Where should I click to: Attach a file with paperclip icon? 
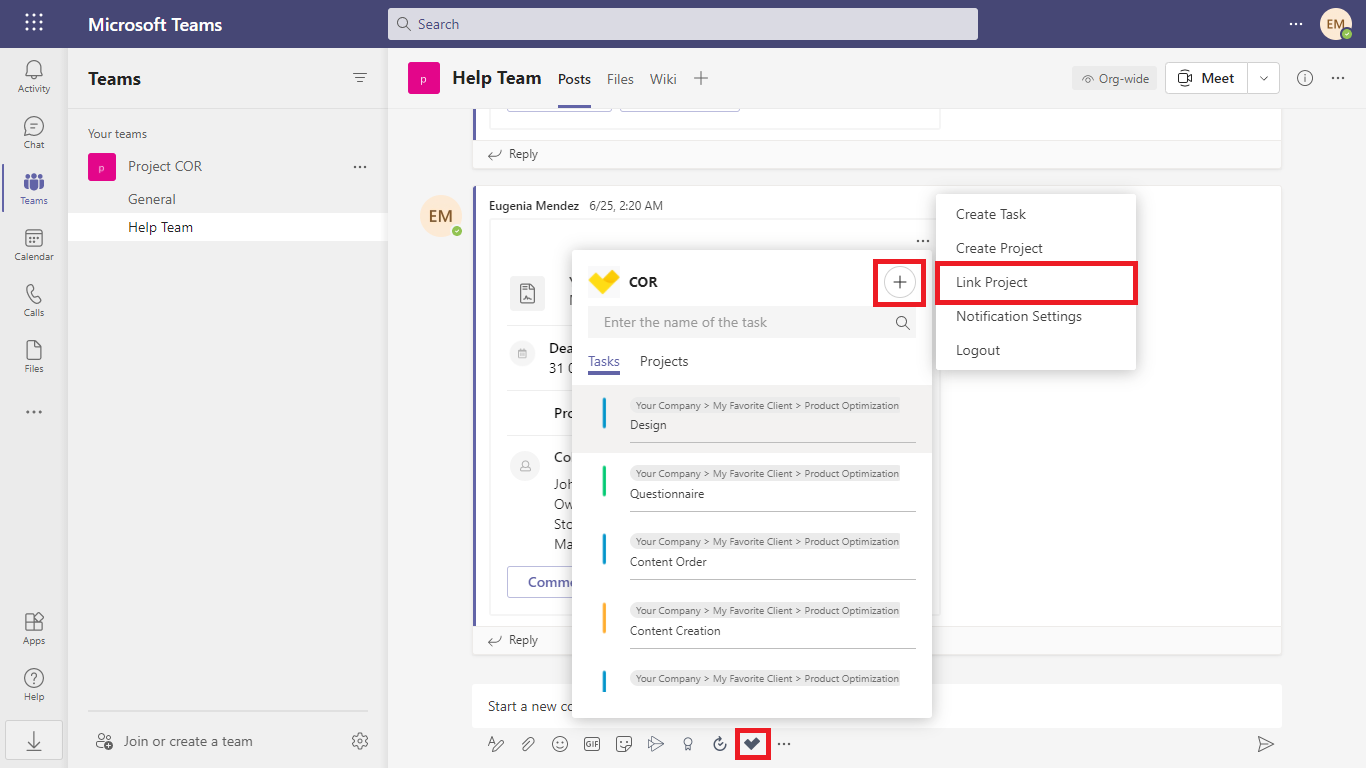[527, 744]
